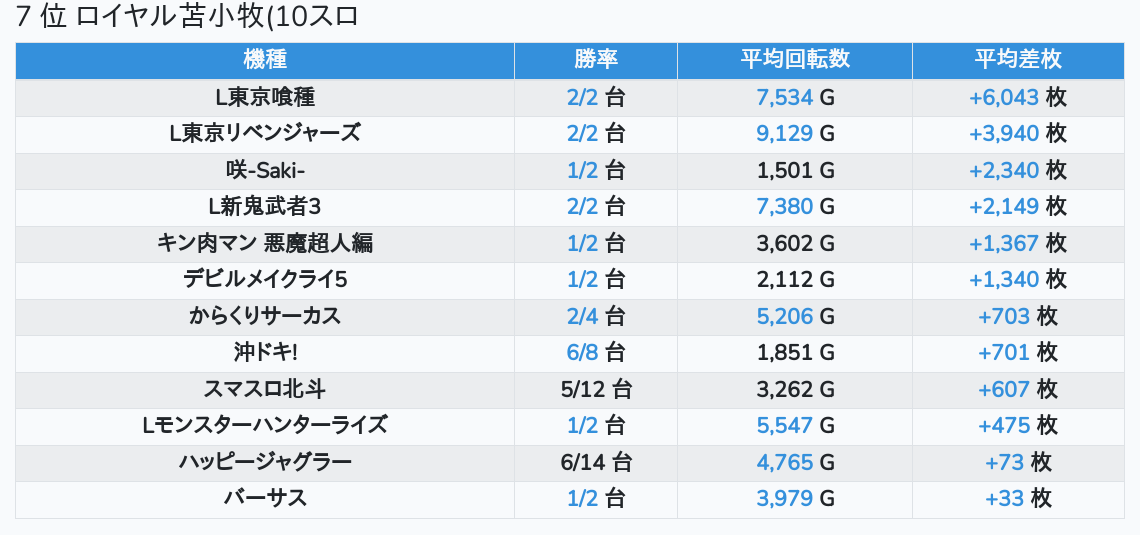Click the デビルメイクライ5 machine name
The height and width of the screenshot is (535, 1140).
point(265,279)
